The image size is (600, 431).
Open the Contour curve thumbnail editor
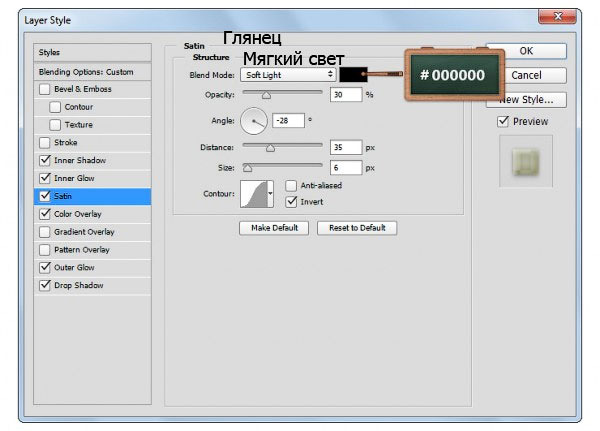coord(254,194)
